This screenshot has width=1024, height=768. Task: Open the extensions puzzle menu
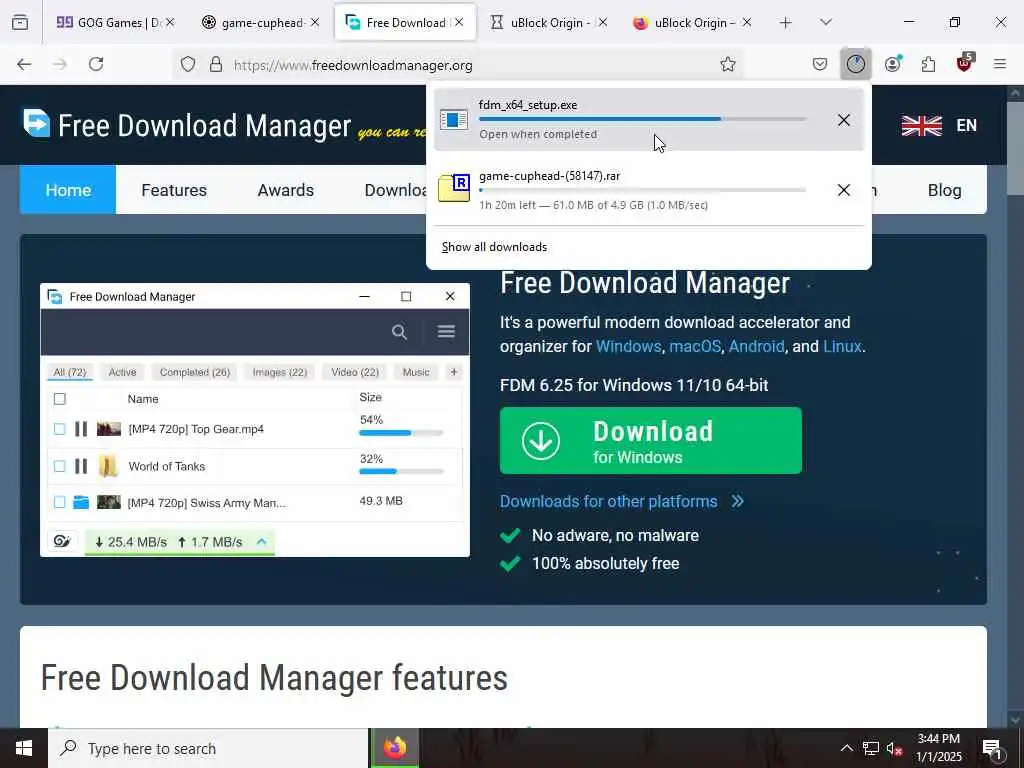pyautogui.click(x=928, y=64)
